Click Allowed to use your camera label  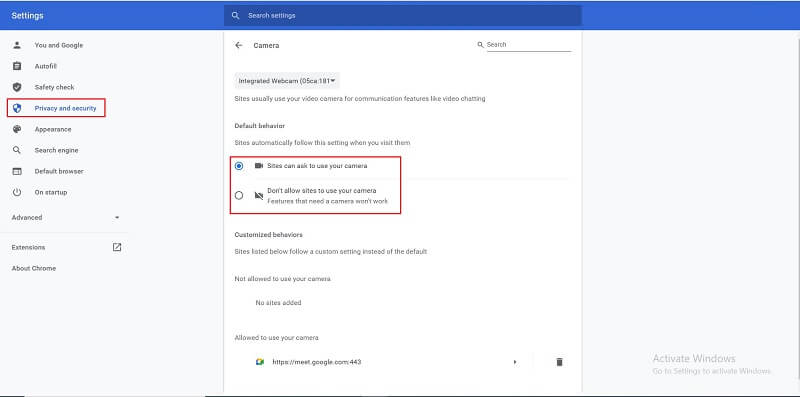pyautogui.click(x=277, y=338)
